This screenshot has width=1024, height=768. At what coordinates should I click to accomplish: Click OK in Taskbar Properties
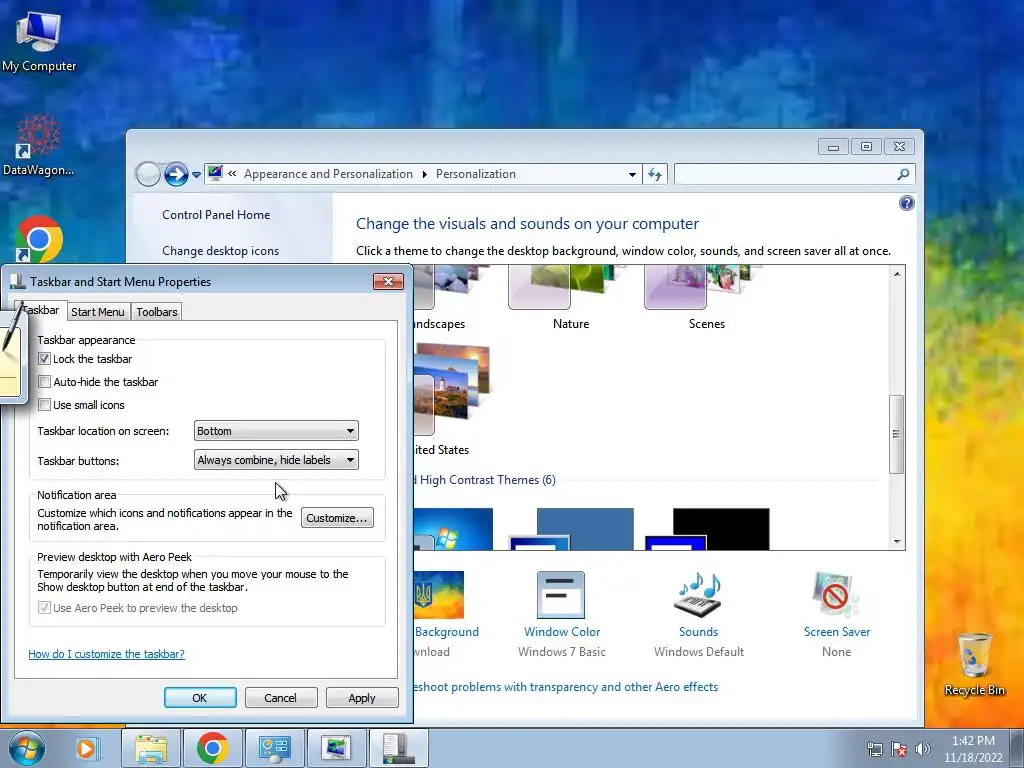(x=200, y=697)
